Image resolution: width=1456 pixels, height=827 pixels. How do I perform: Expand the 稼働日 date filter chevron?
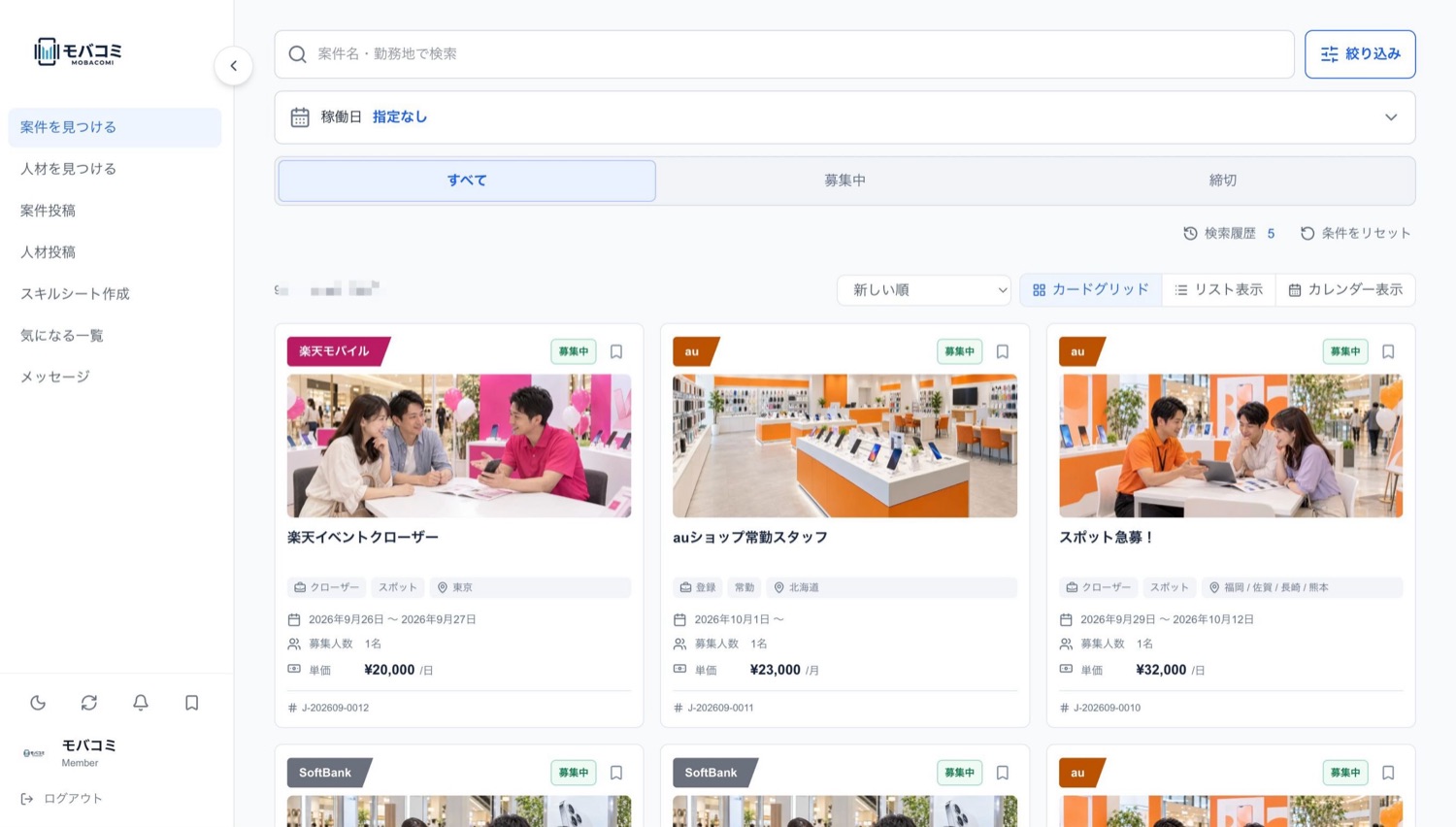pos(1391,117)
